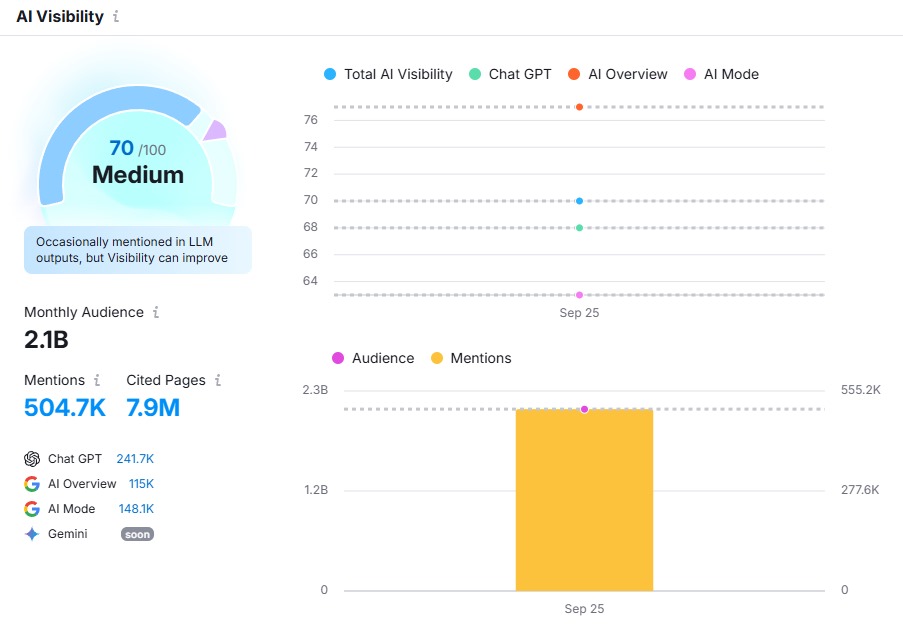This screenshot has width=903, height=637.
Task: Hide the AI Overview series in legend
Action: [x=617, y=74]
